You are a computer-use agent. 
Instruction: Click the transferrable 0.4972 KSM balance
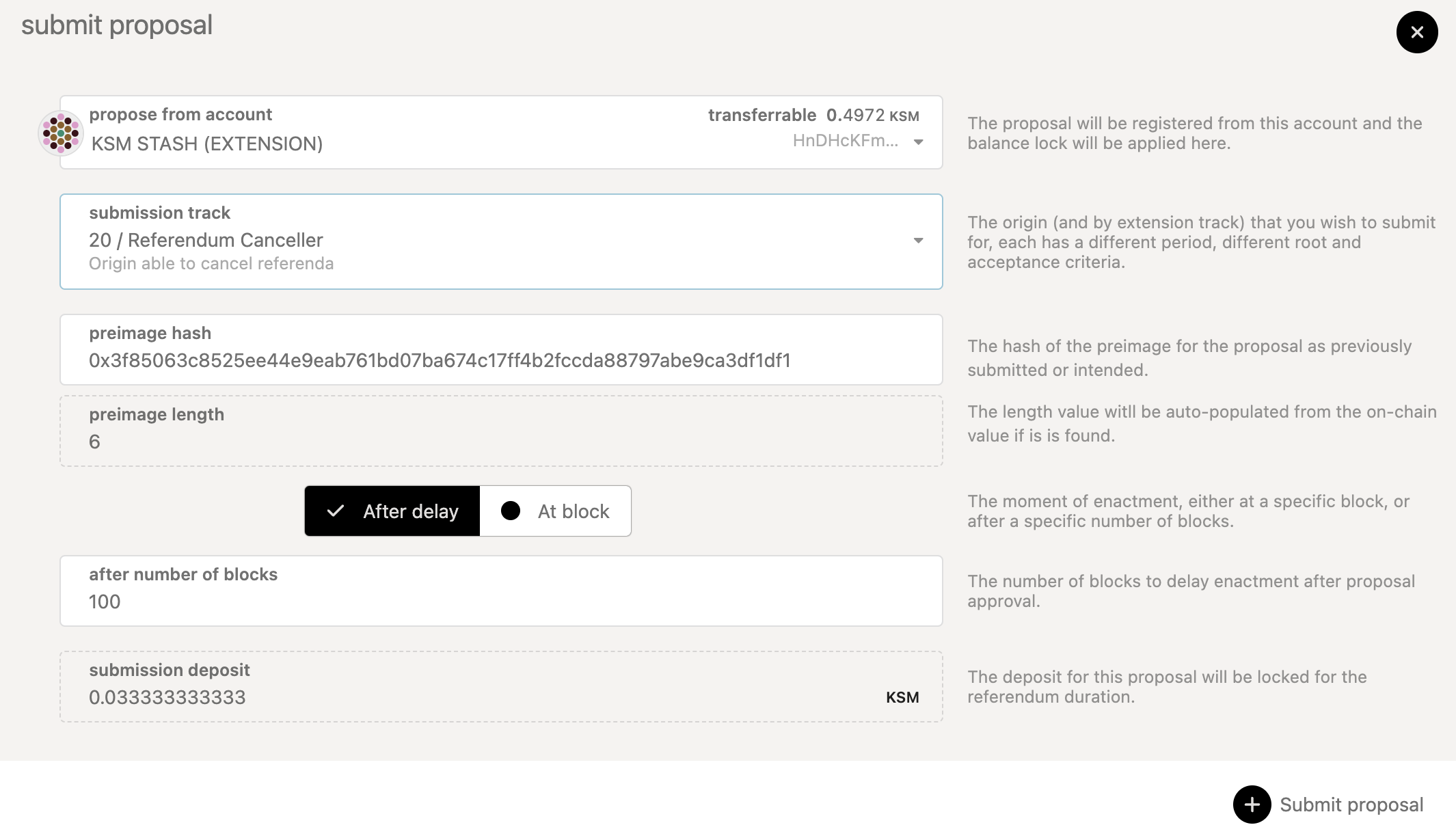coord(813,116)
